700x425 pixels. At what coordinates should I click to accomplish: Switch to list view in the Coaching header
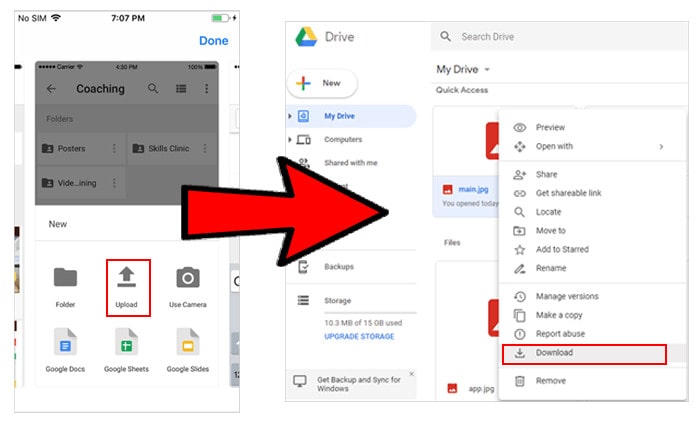181,88
